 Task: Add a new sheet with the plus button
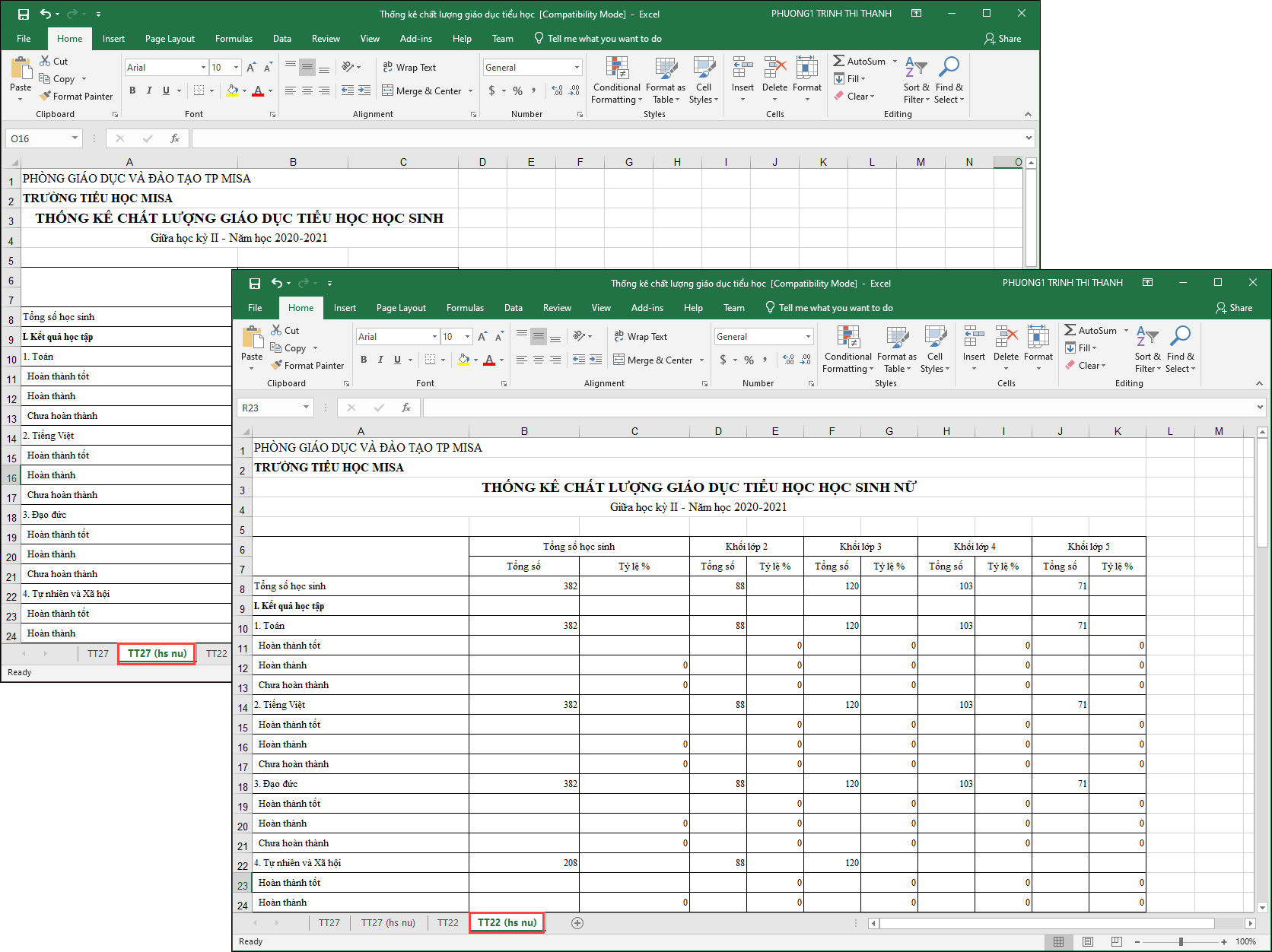577,923
